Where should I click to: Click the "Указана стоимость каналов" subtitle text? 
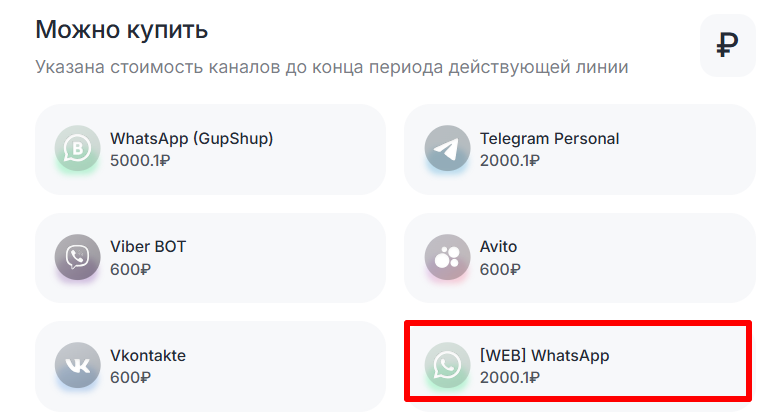(331, 67)
